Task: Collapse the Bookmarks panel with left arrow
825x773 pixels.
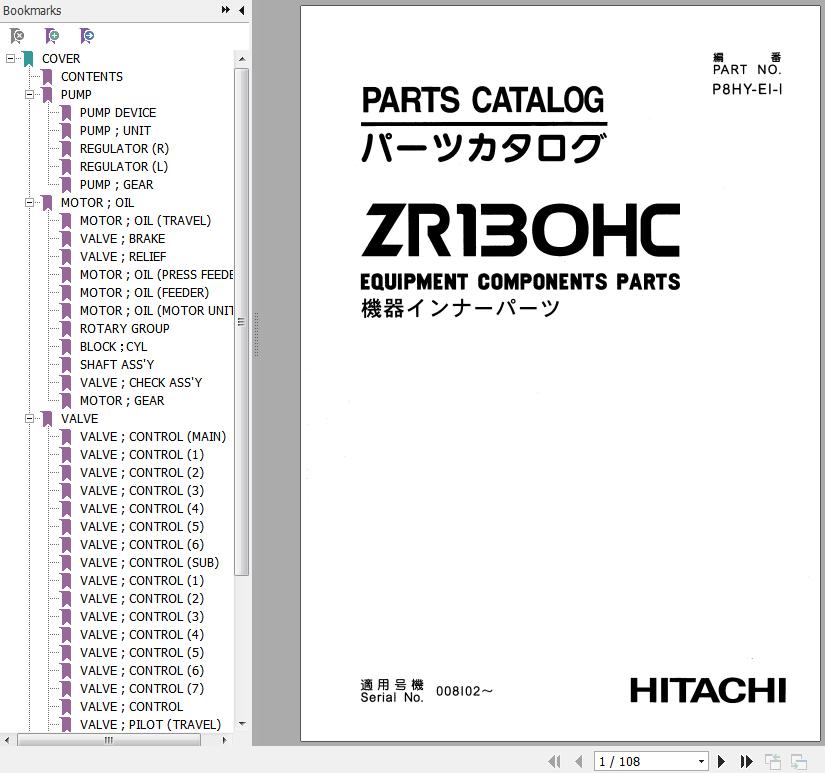Action: click(x=241, y=10)
